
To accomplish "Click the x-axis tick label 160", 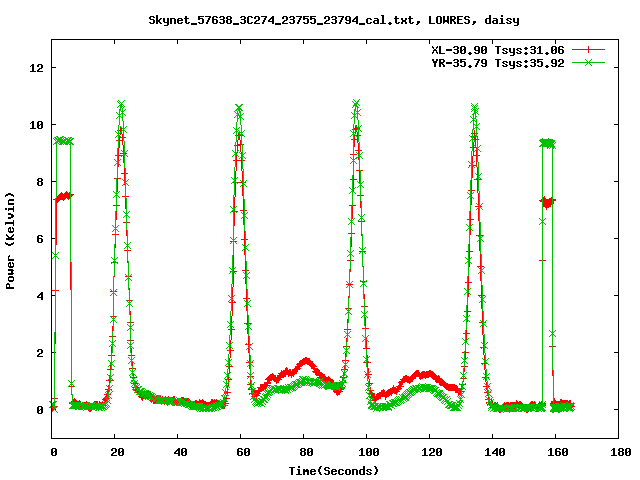I will [558, 452].
